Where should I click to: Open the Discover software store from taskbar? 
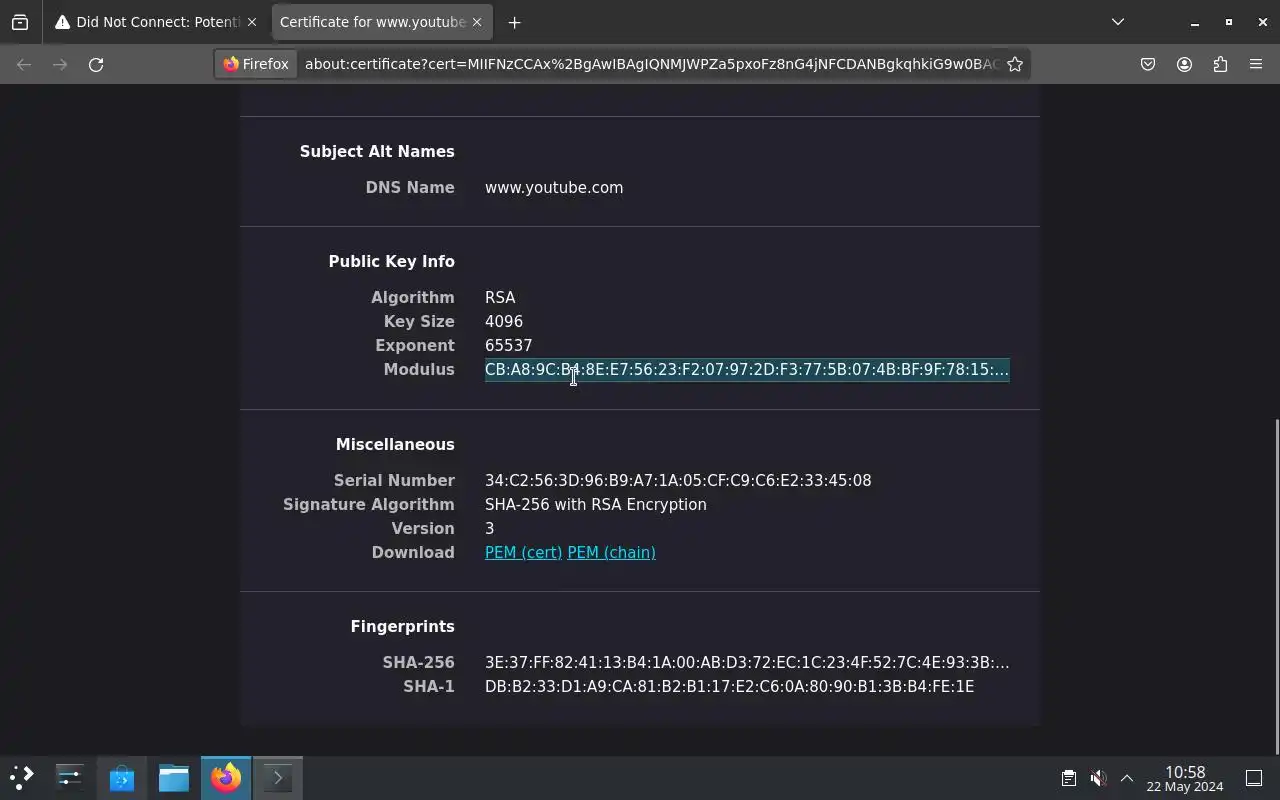coord(122,777)
